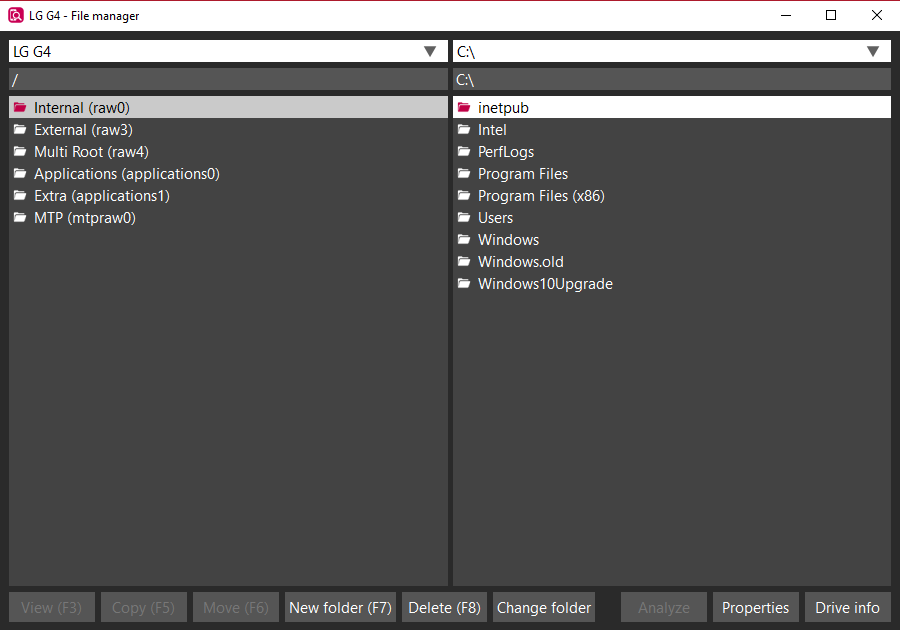Image resolution: width=900 pixels, height=630 pixels.
Task: Click the folder icon beside MTP (mtpraw0)
Action: pyautogui.click(x=20, y=218)
